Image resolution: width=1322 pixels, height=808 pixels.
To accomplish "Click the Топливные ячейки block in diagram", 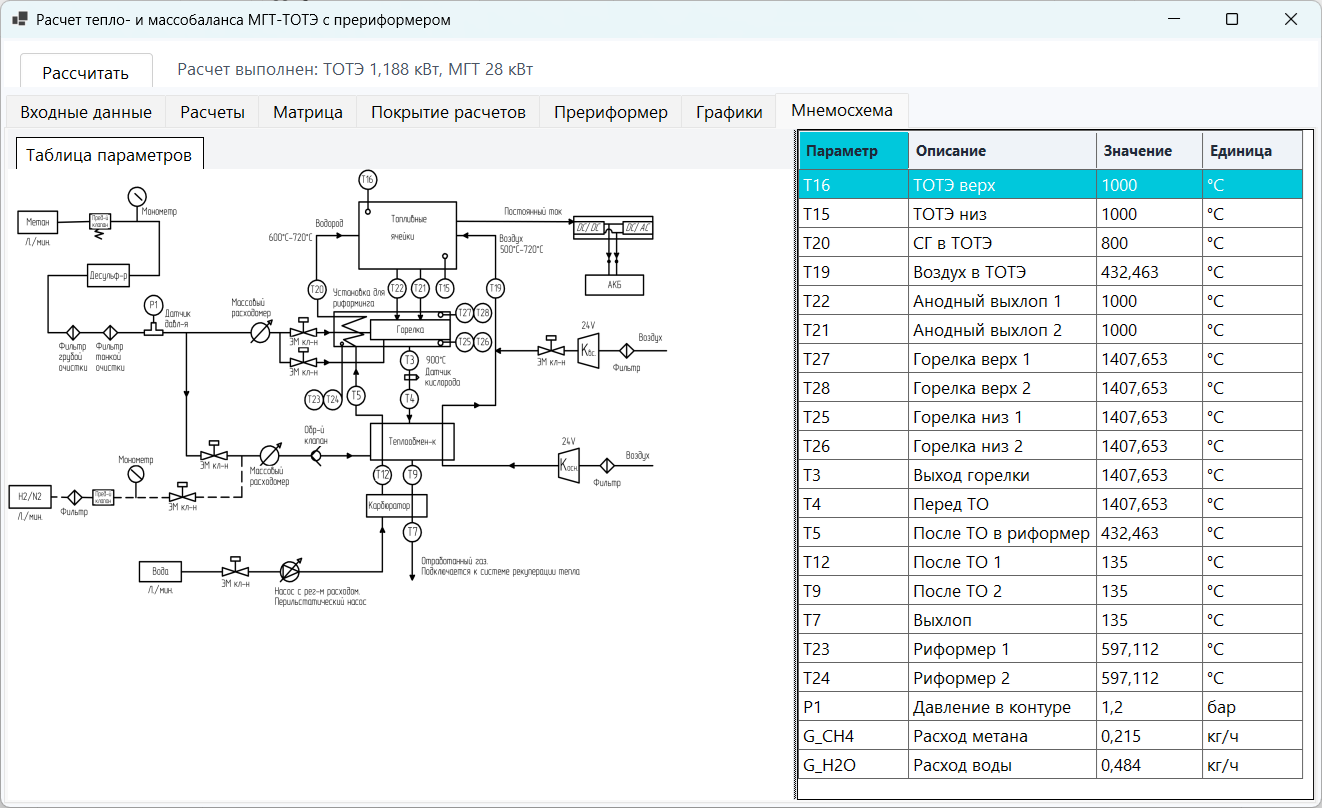I will point(407,235).
